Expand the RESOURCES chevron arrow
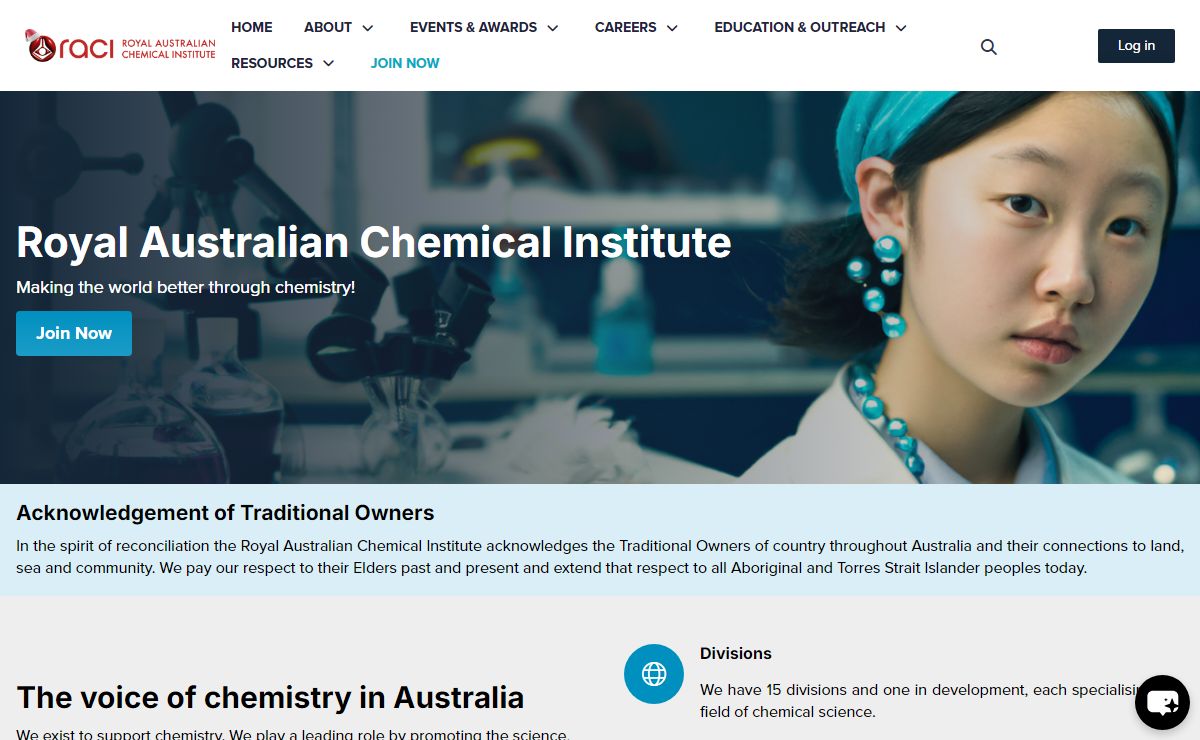The height and width of the screenshot is (740, 1200). (x=328, y=64)
